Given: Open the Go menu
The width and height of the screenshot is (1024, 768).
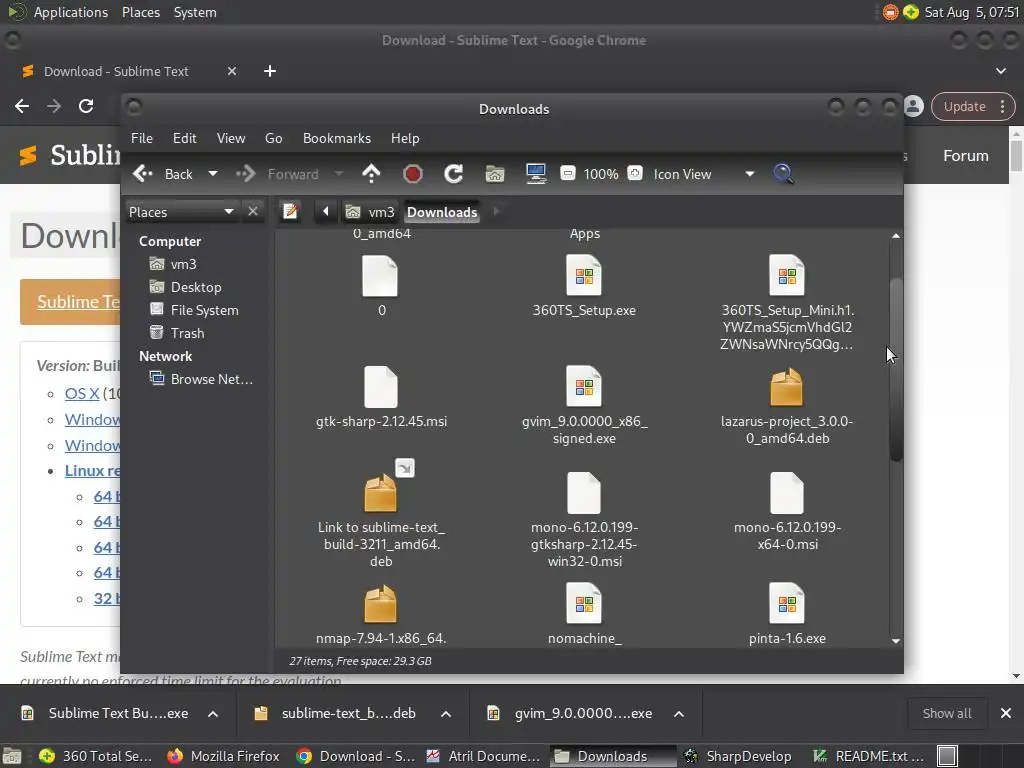Looking at the screenshot, I should (274, 138).
